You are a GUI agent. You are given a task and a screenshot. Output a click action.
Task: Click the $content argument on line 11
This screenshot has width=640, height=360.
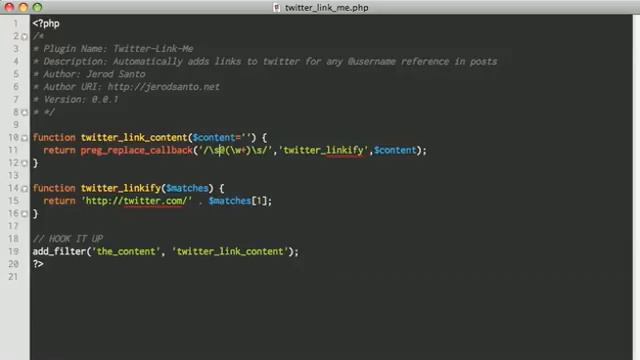(x=395, y=150)
